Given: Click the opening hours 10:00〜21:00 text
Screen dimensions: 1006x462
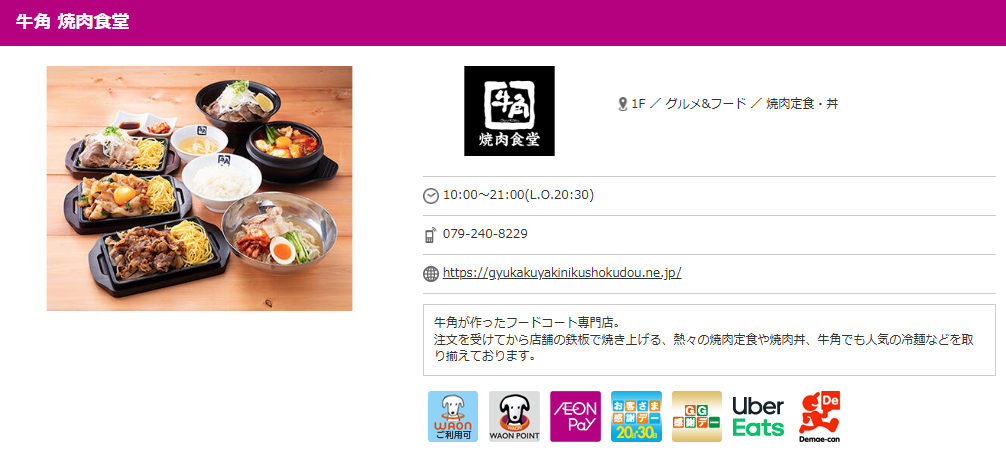Looking at the screenshot, I should click(x=518, y=194).
